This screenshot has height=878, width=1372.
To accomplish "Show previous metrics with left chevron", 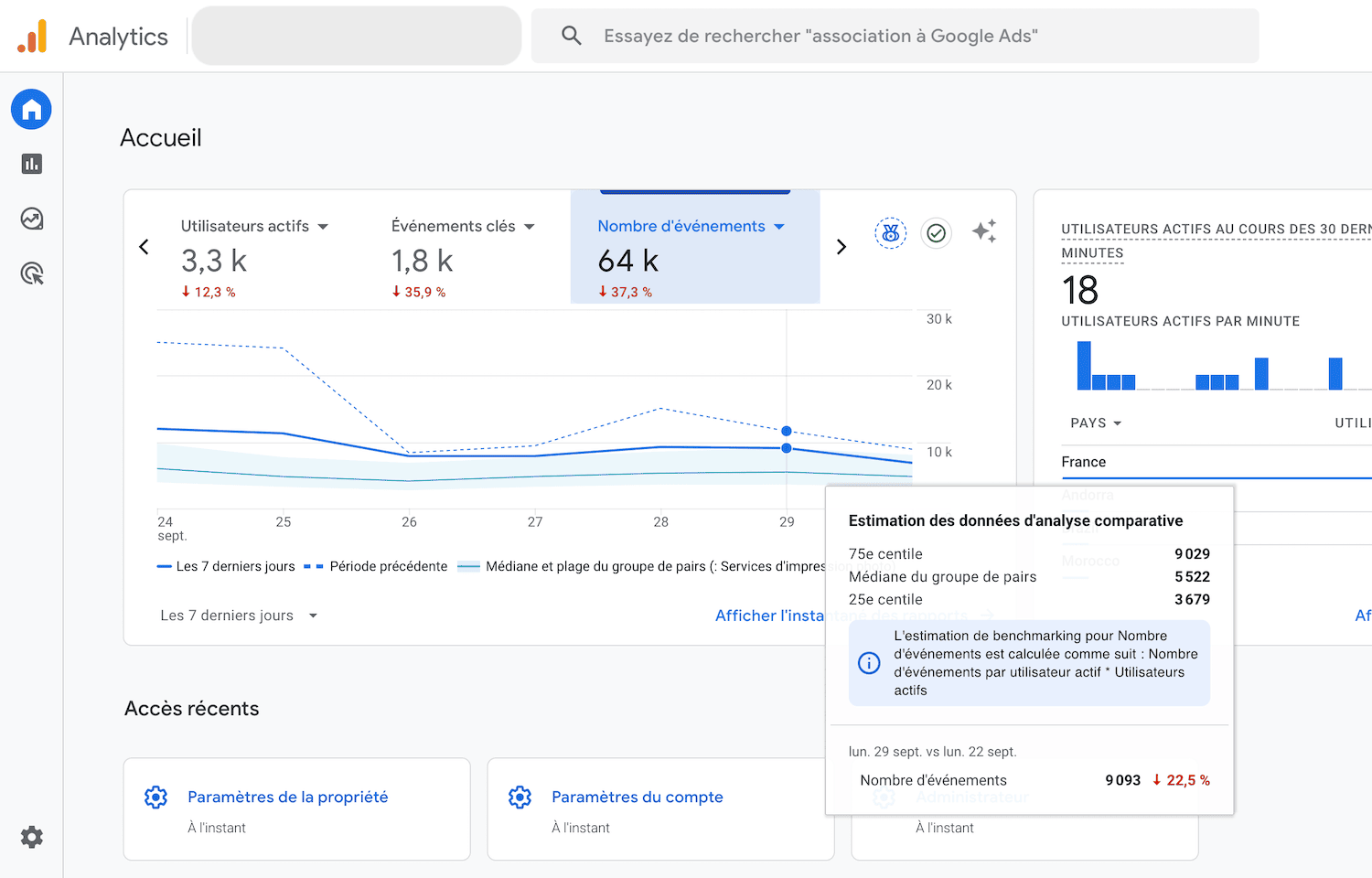I will point(144,247).
